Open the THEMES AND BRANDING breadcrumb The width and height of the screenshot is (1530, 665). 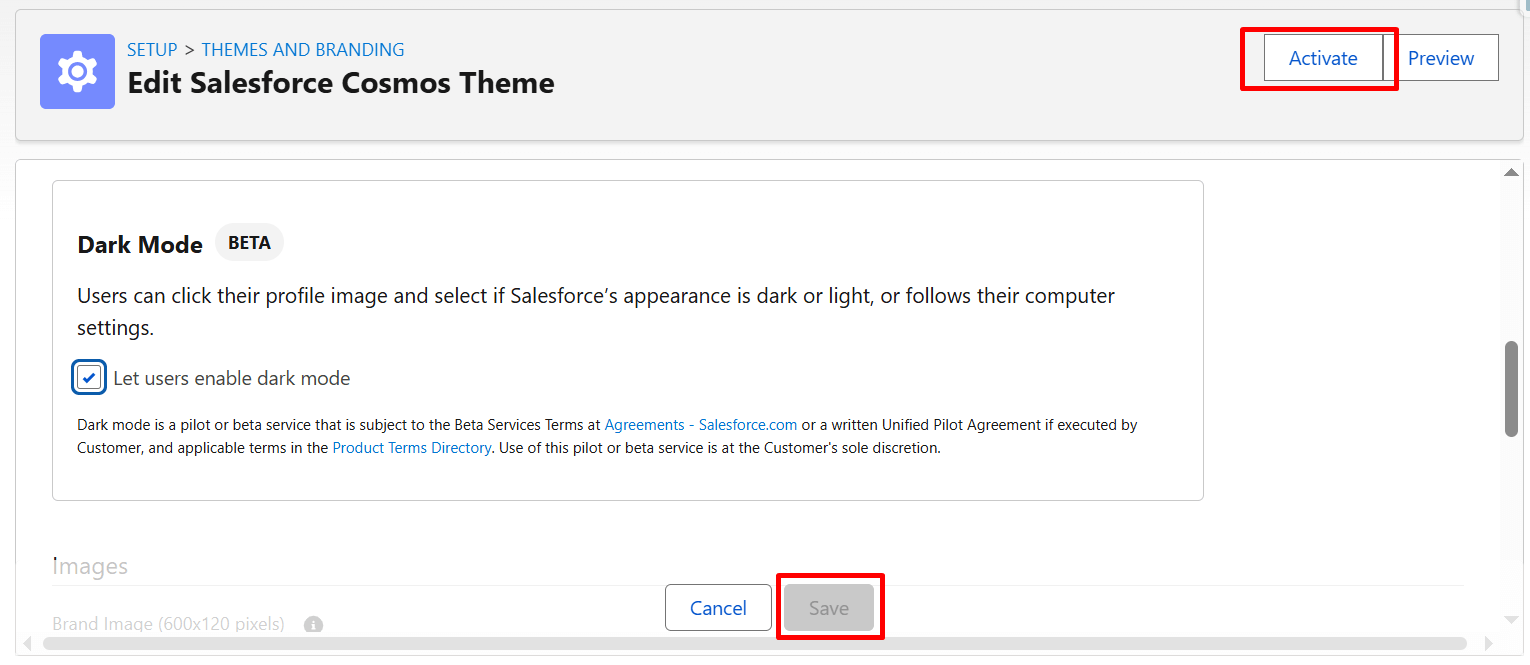pyautogui.click(x=303, y=49)
